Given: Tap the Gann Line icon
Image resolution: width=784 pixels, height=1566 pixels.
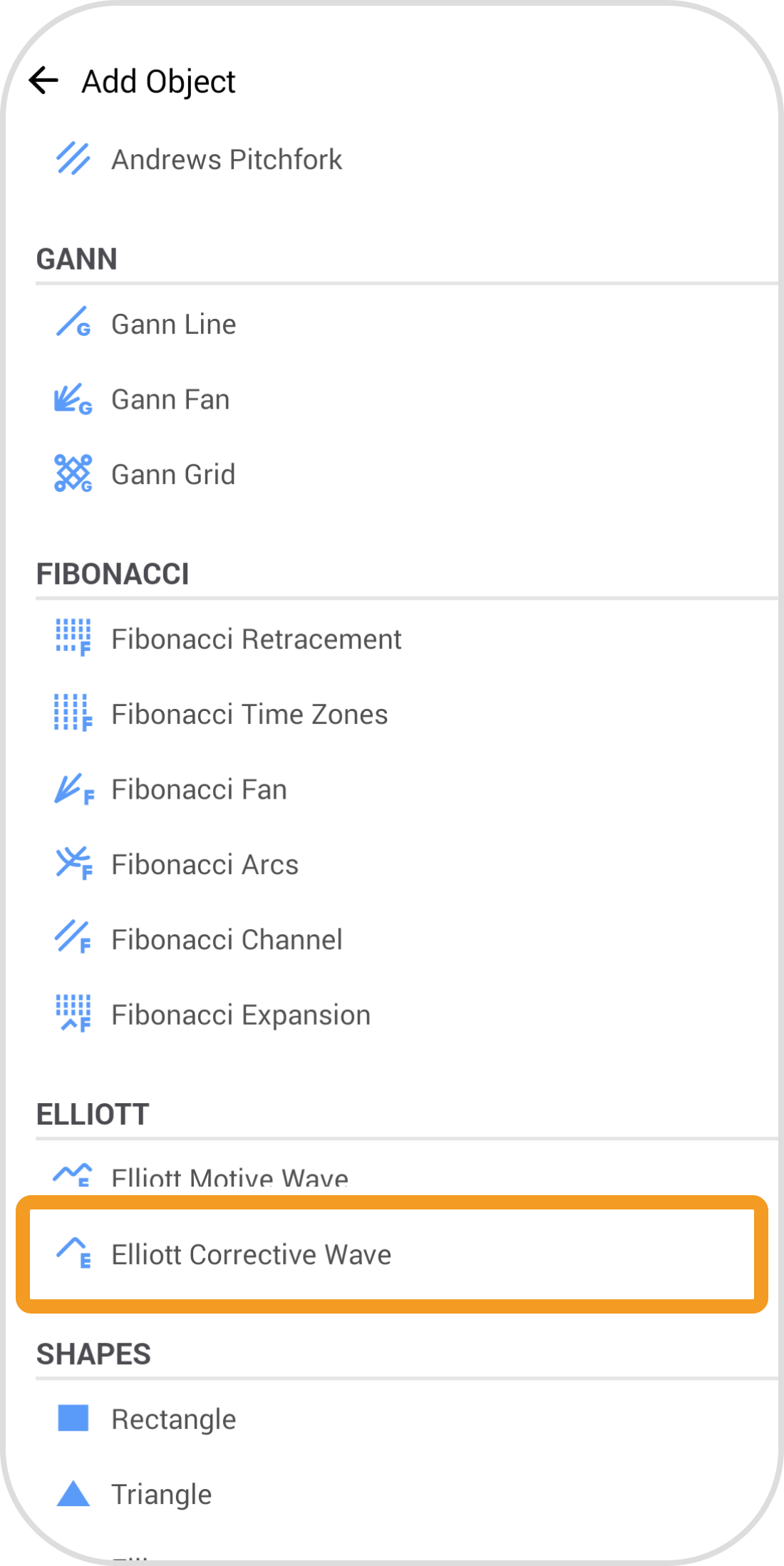Looking at the screenshot, I should pos(73,322).
